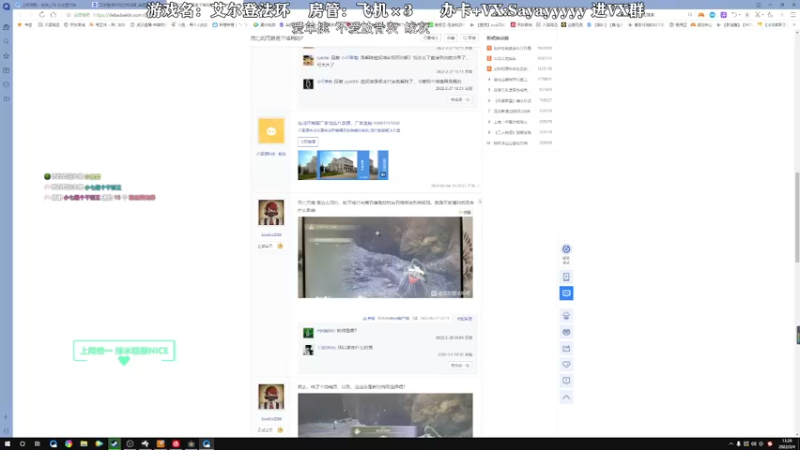Click the browser reload icon

42,15
